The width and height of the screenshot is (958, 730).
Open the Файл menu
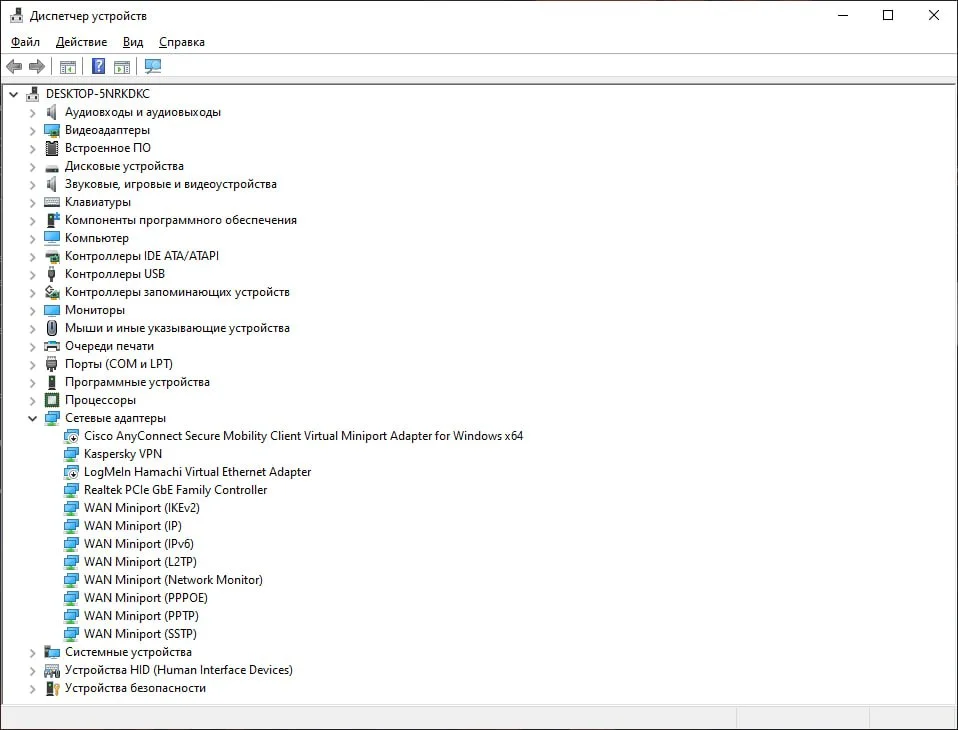point(25,42)
